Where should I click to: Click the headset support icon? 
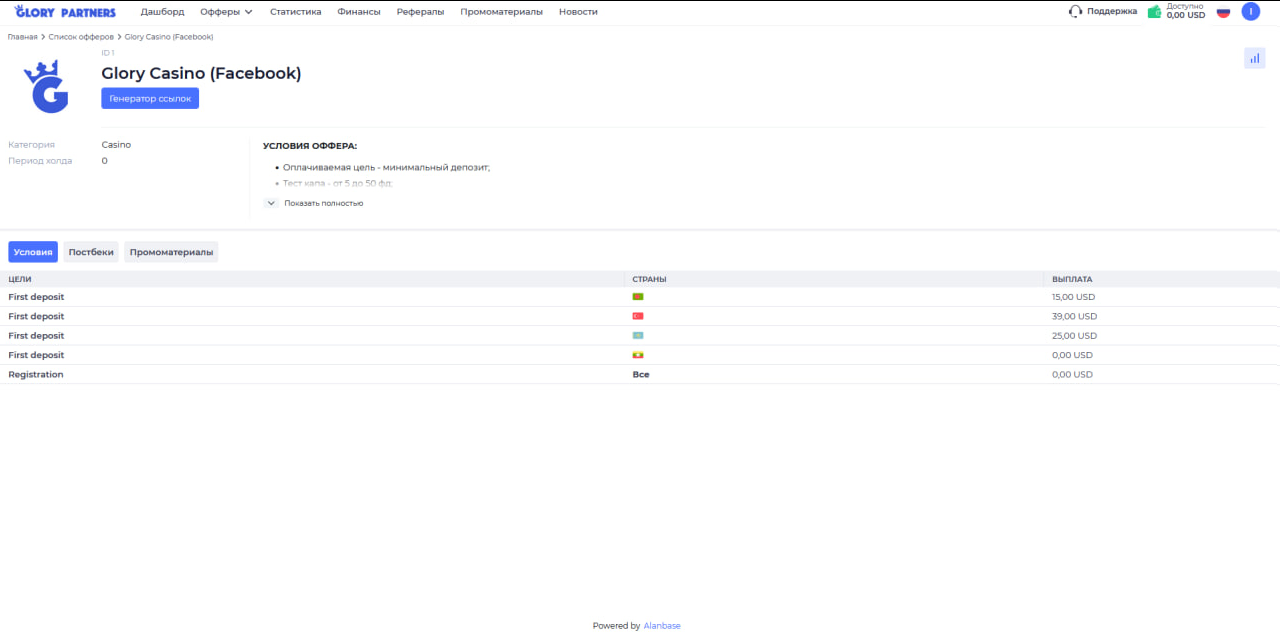point(1075,12)
